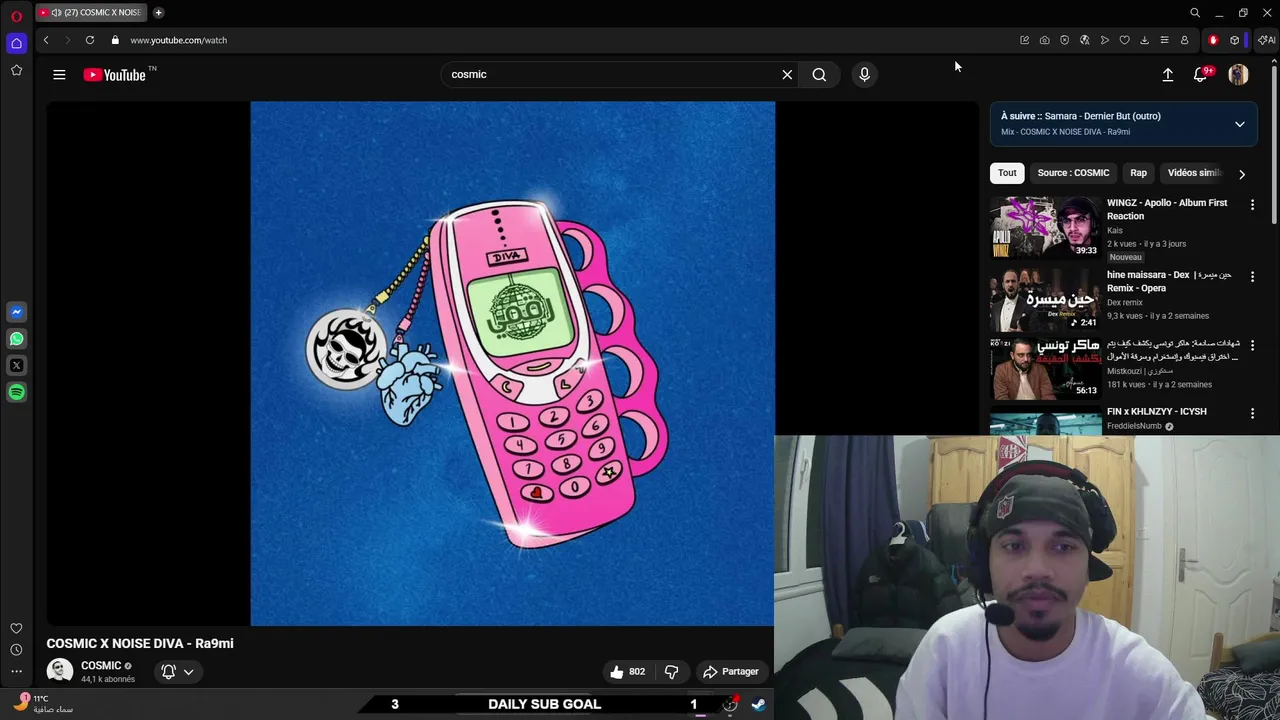The image size is (1280, 720).
Task: Open Spotify in the Opera sidebar
Action: [16, 392]
